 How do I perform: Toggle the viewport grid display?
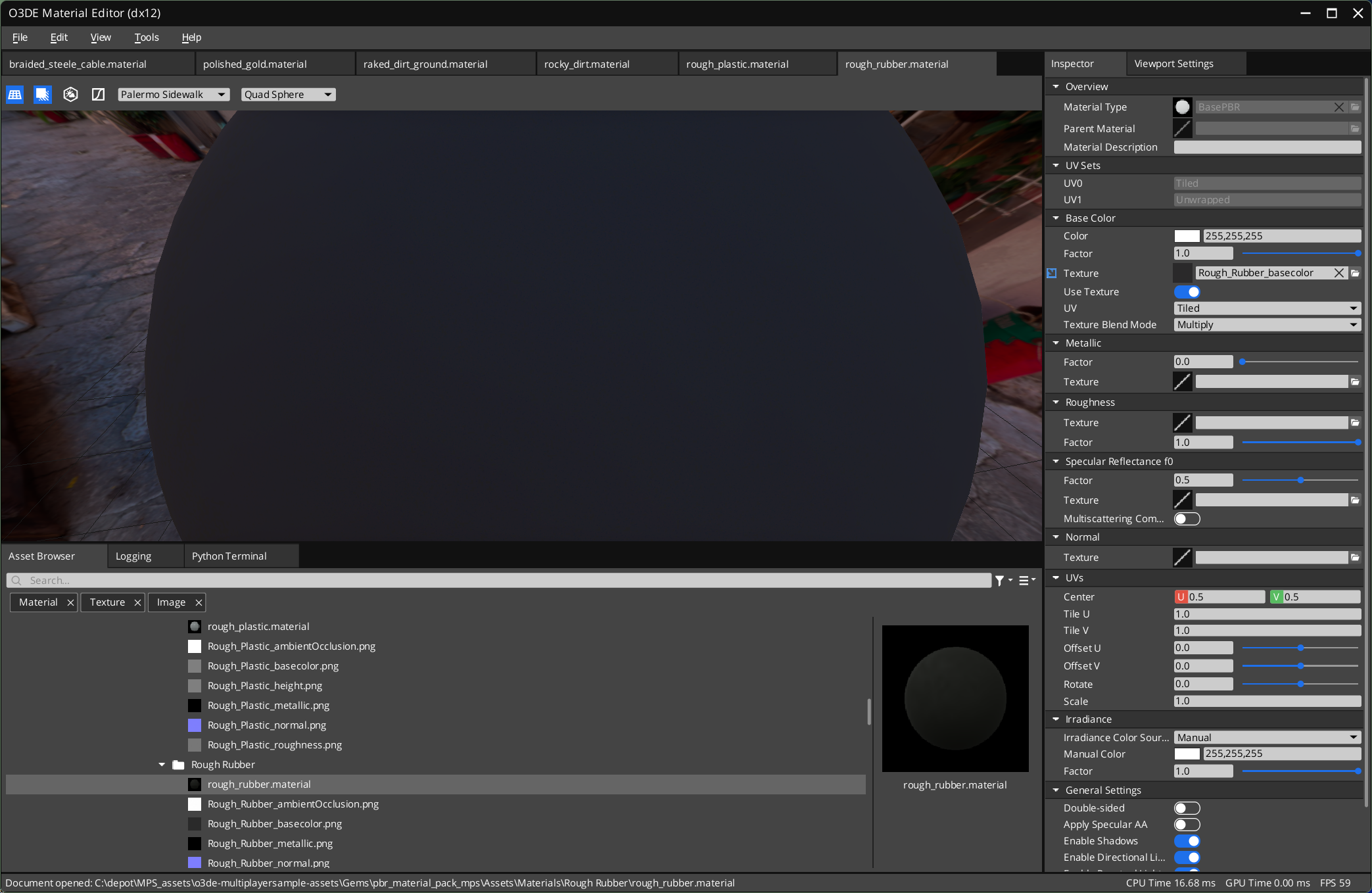coord(14,94)
